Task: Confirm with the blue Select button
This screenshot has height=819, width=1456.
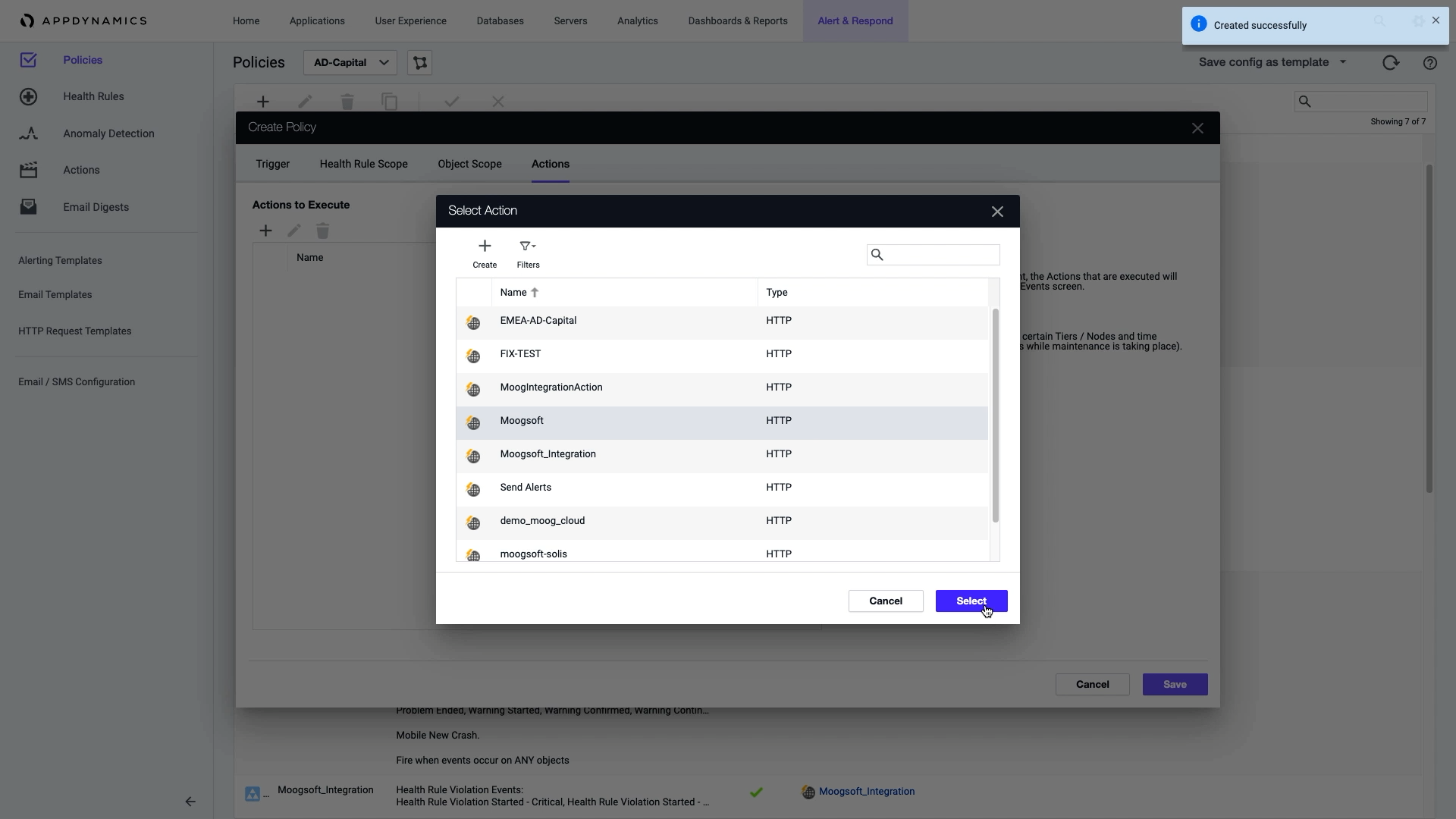Action: tap(971, 601)
